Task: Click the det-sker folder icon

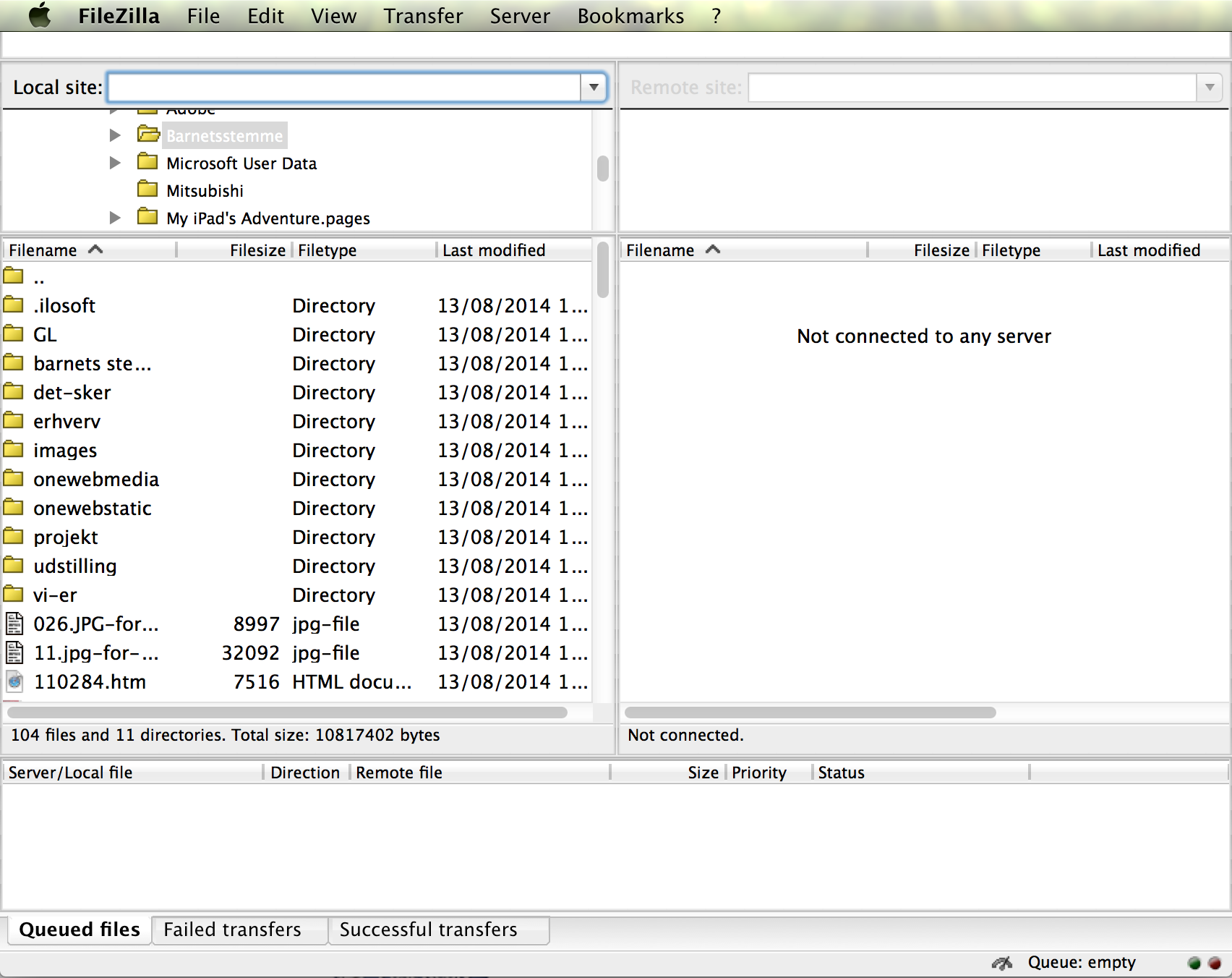Action: tap(13, 391)
